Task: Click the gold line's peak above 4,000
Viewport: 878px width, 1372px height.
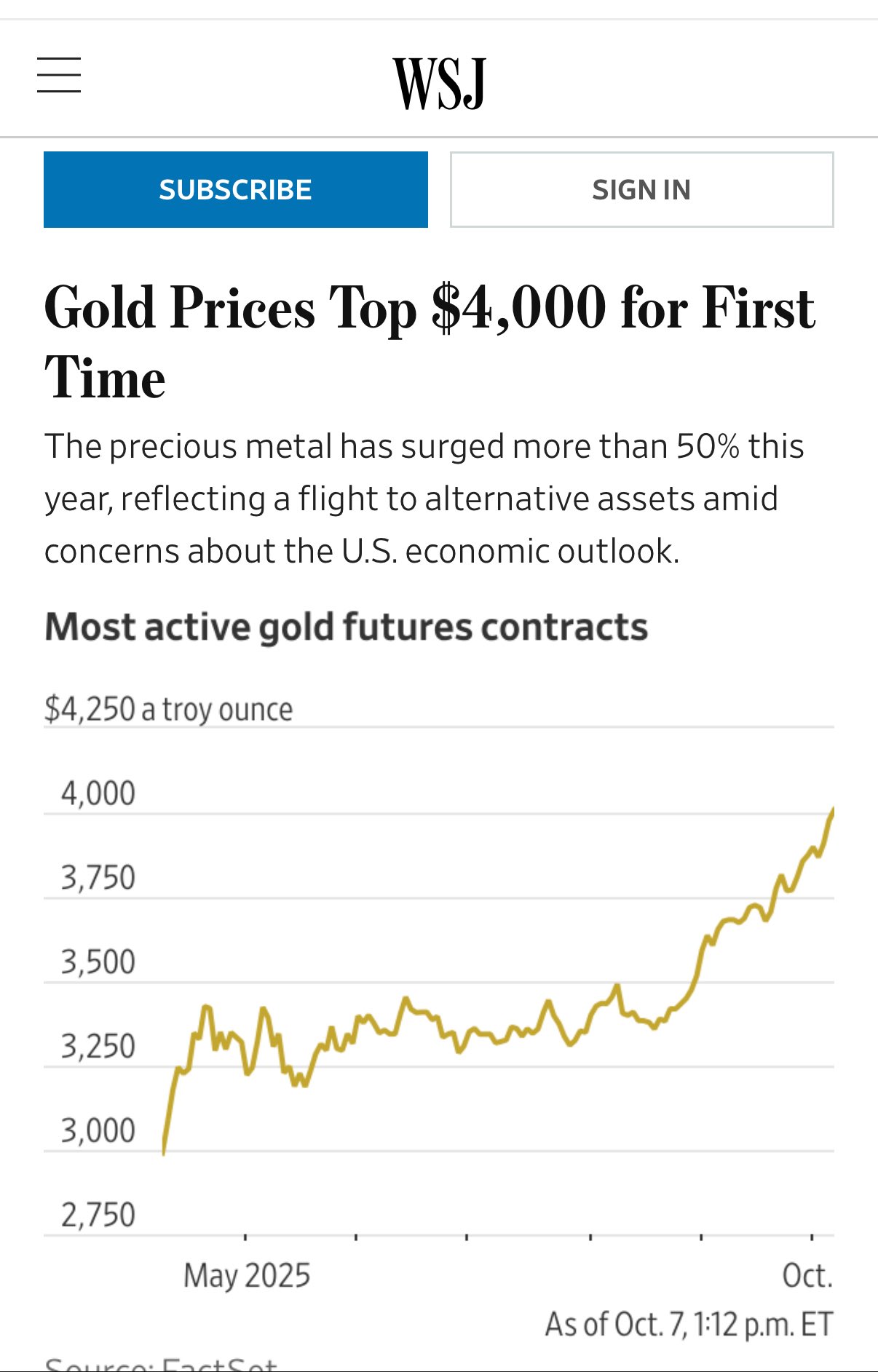Action: [831, 812]
